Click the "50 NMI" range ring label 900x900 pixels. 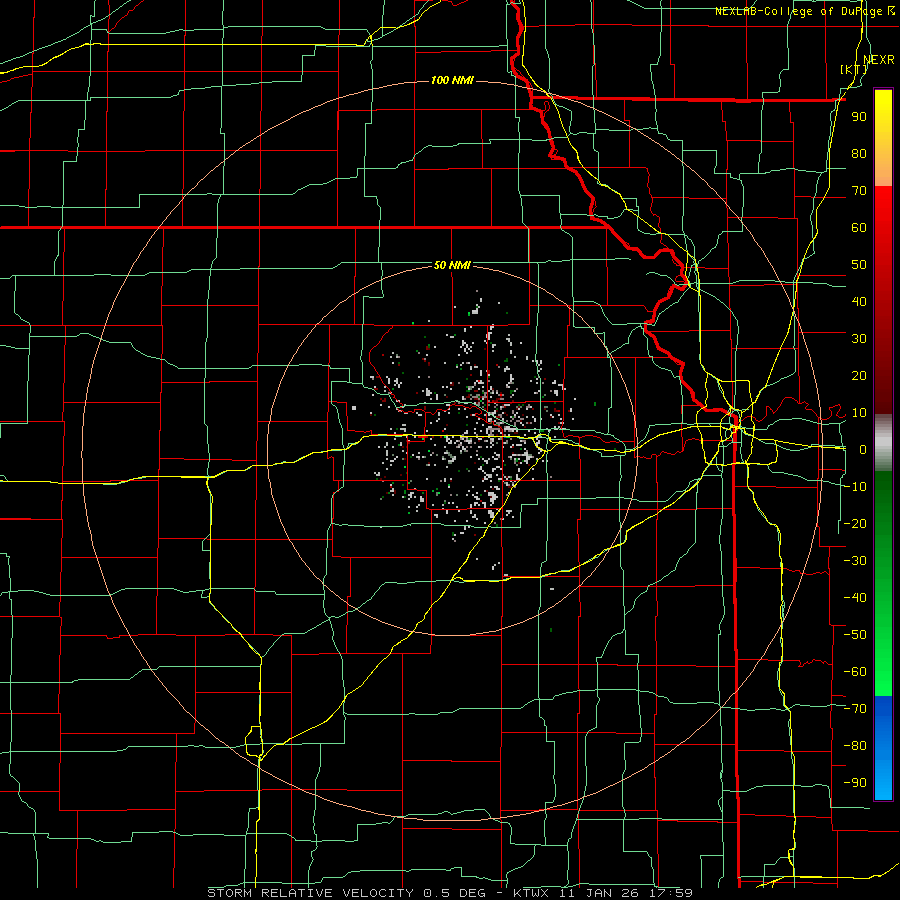click(x=452, y=265)
